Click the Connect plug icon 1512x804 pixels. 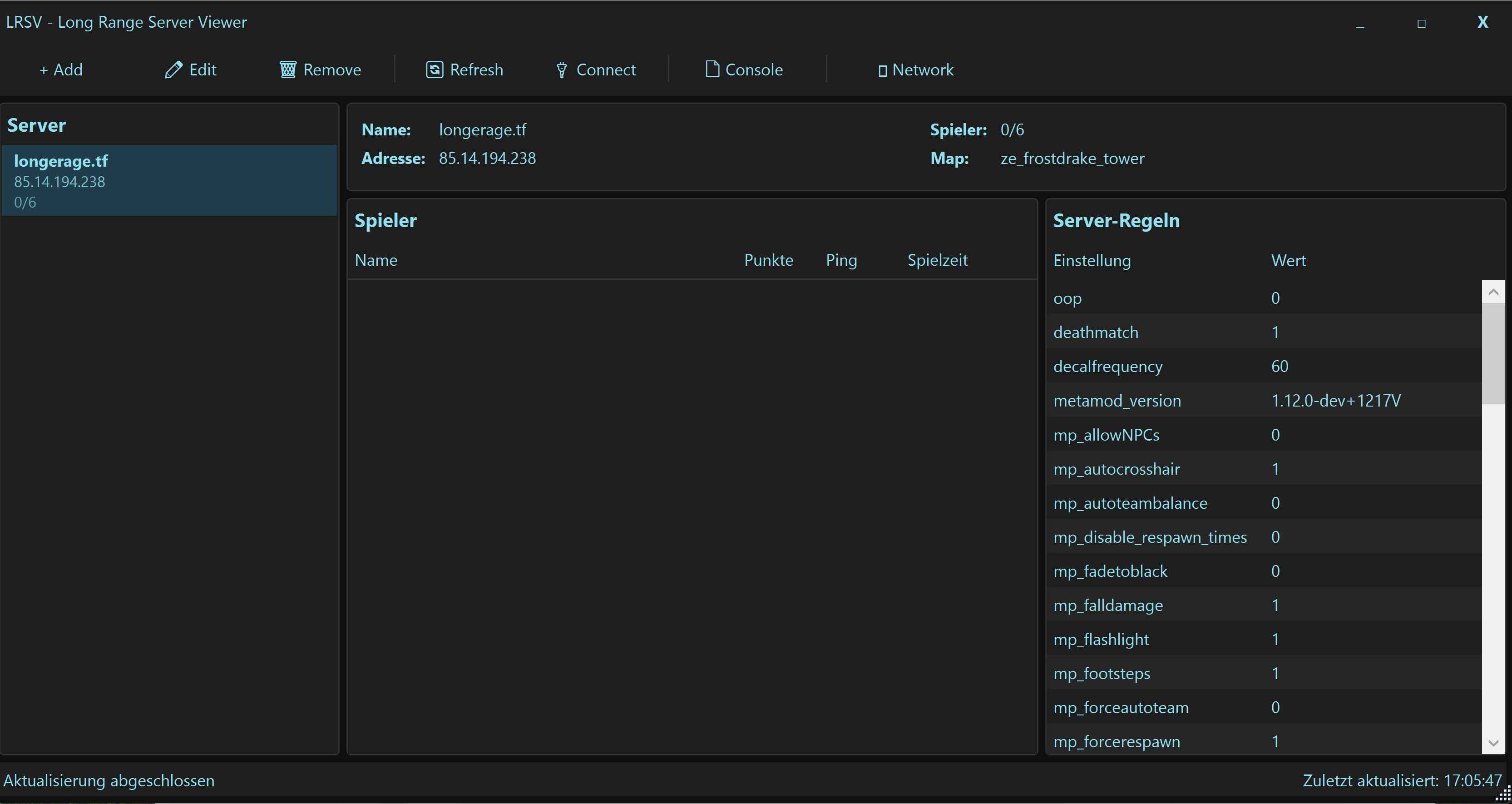[x=562, y=70]
